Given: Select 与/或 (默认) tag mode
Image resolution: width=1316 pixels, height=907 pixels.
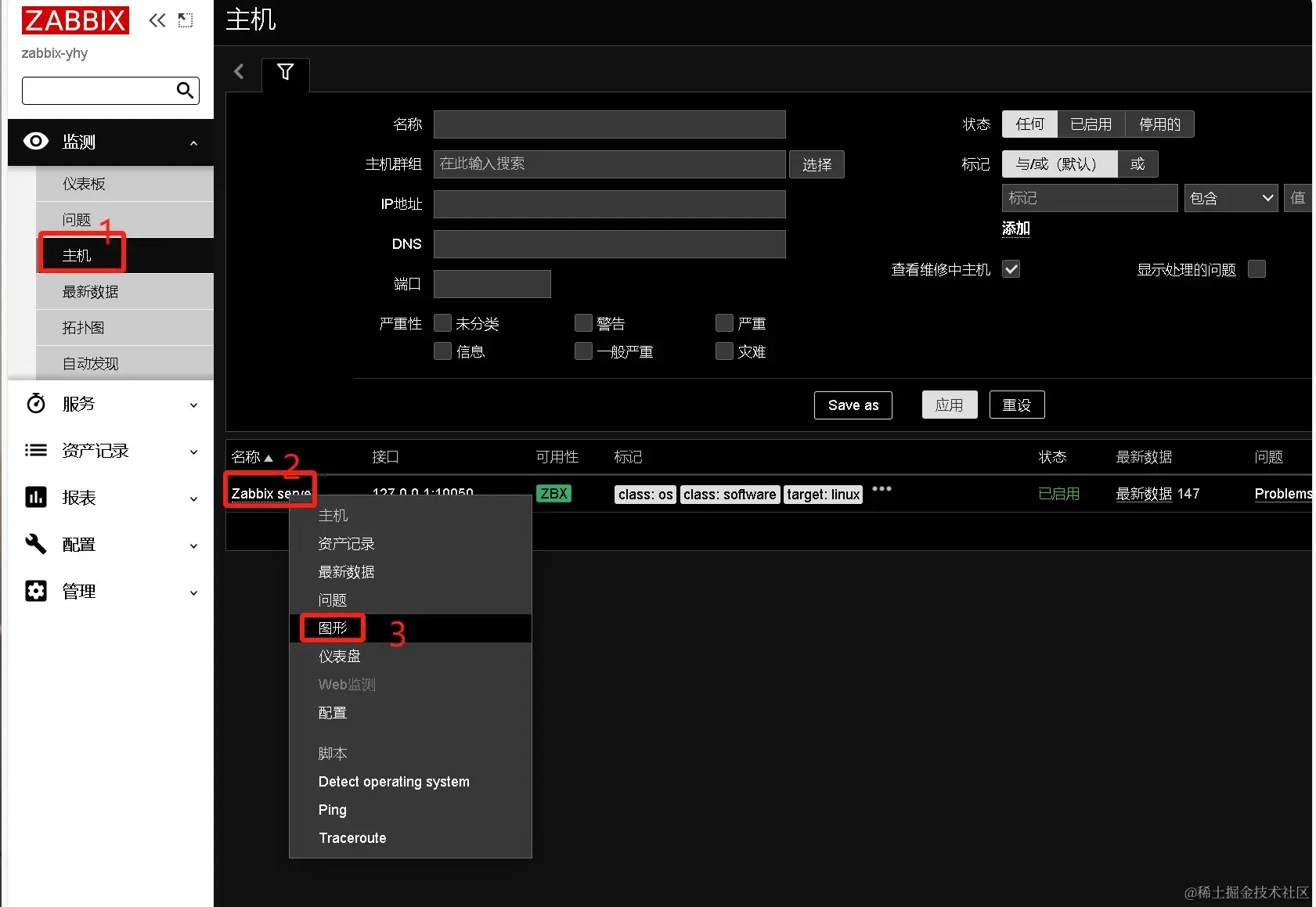Looking at the screenshot, I should pyautogui.click(x=1059, y=164).
